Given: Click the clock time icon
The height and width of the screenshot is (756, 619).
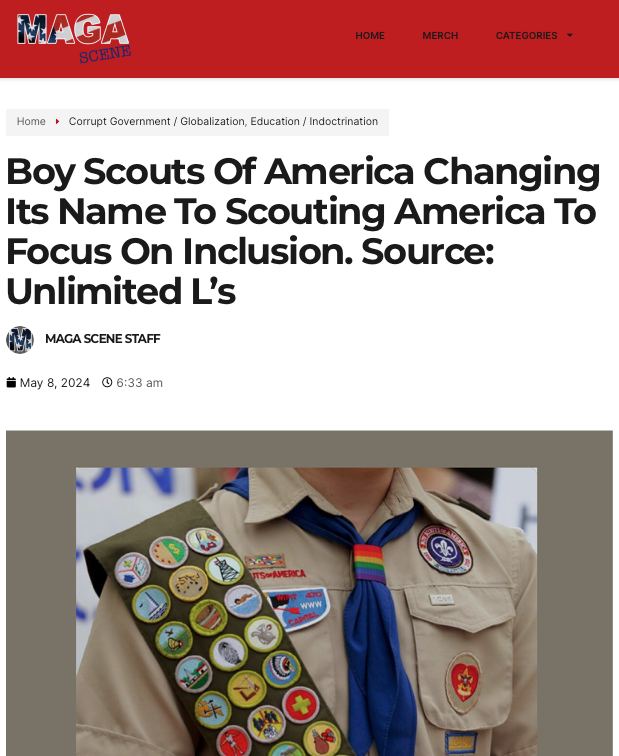Looking at the screenshot, I should click(x=107, y=382).
